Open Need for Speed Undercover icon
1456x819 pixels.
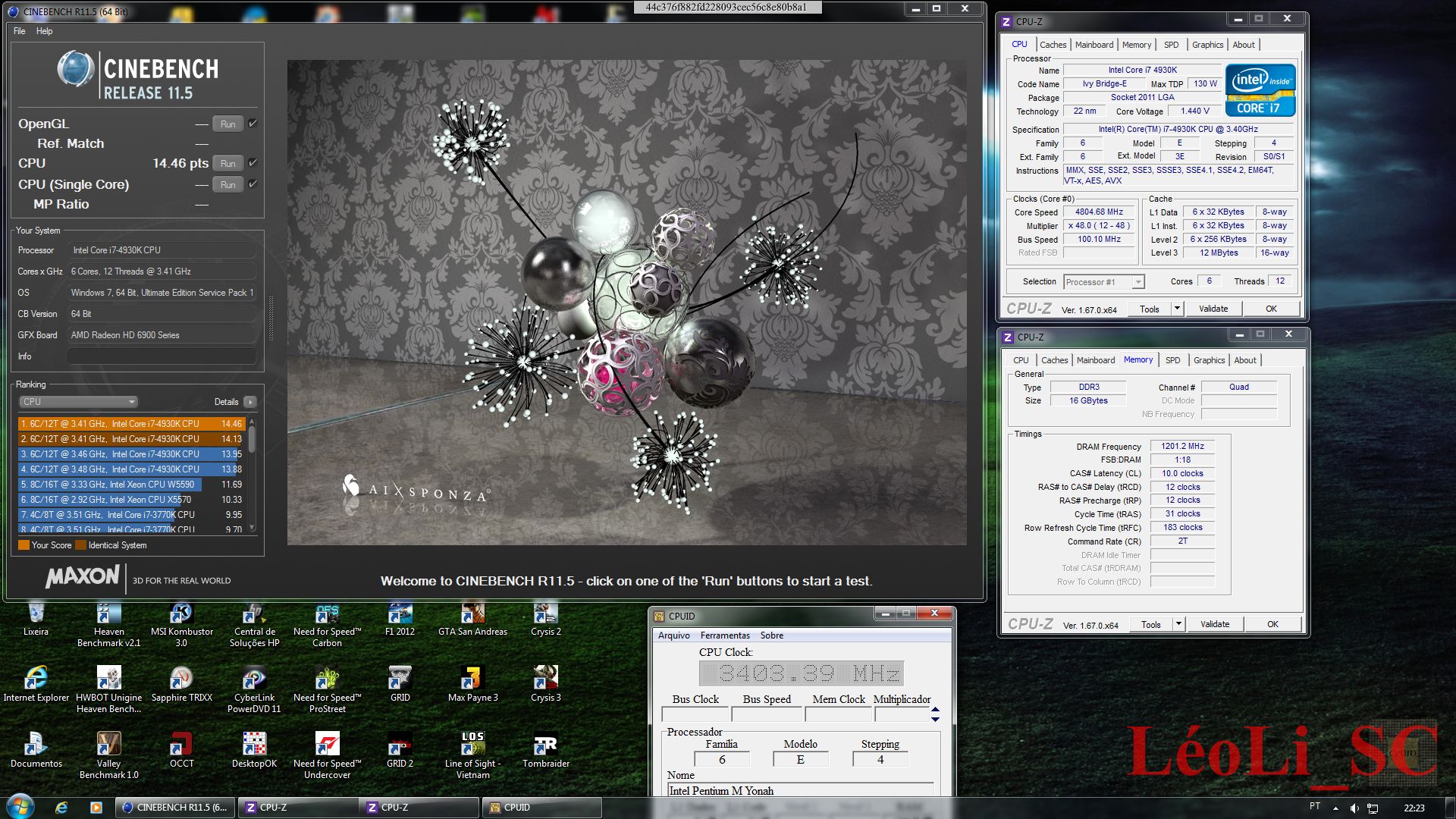327,755
